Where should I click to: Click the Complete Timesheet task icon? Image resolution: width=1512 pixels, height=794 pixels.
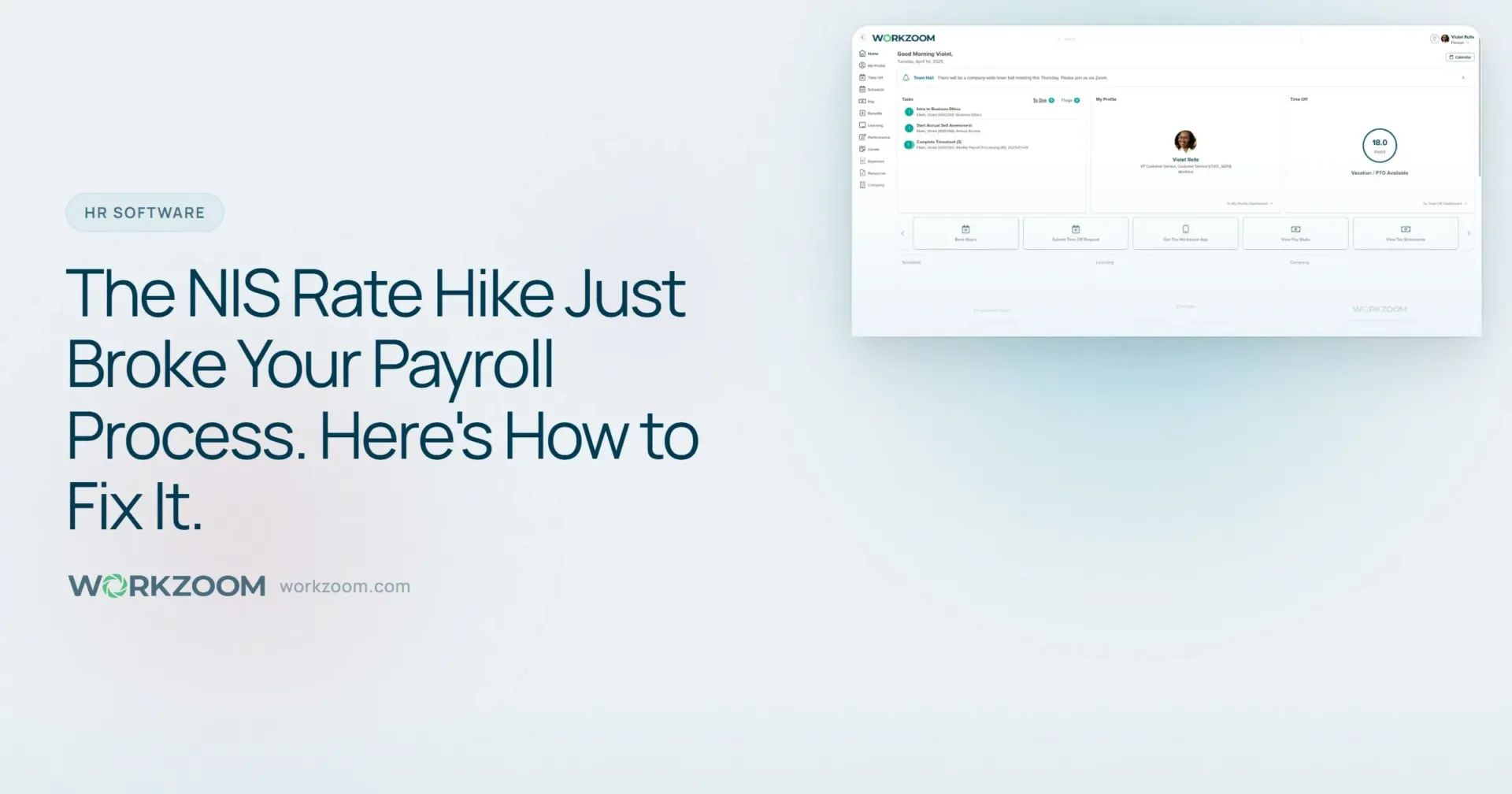pyautogui.click(x=909, y=144)
